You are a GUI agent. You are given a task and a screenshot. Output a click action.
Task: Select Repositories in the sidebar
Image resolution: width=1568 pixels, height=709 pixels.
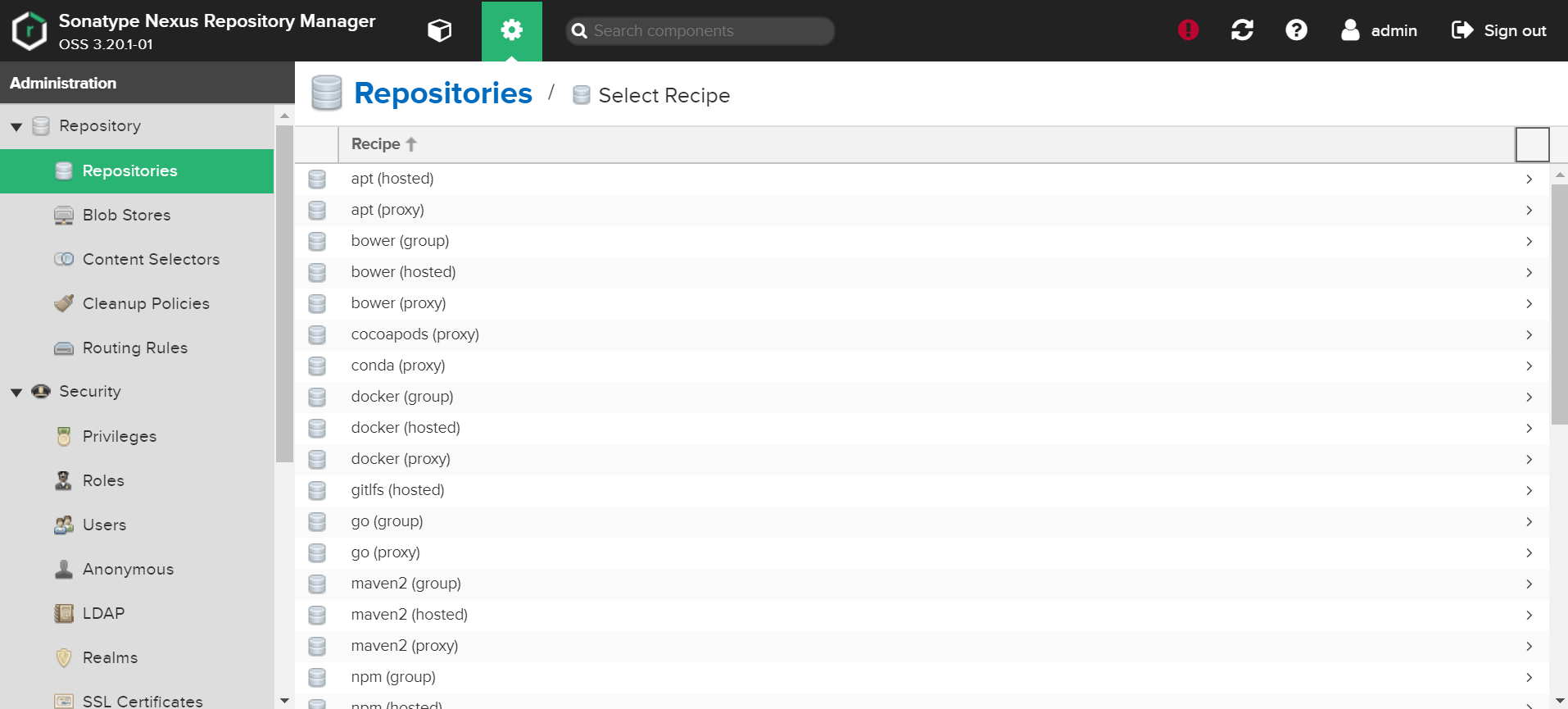tap(137, 171)
